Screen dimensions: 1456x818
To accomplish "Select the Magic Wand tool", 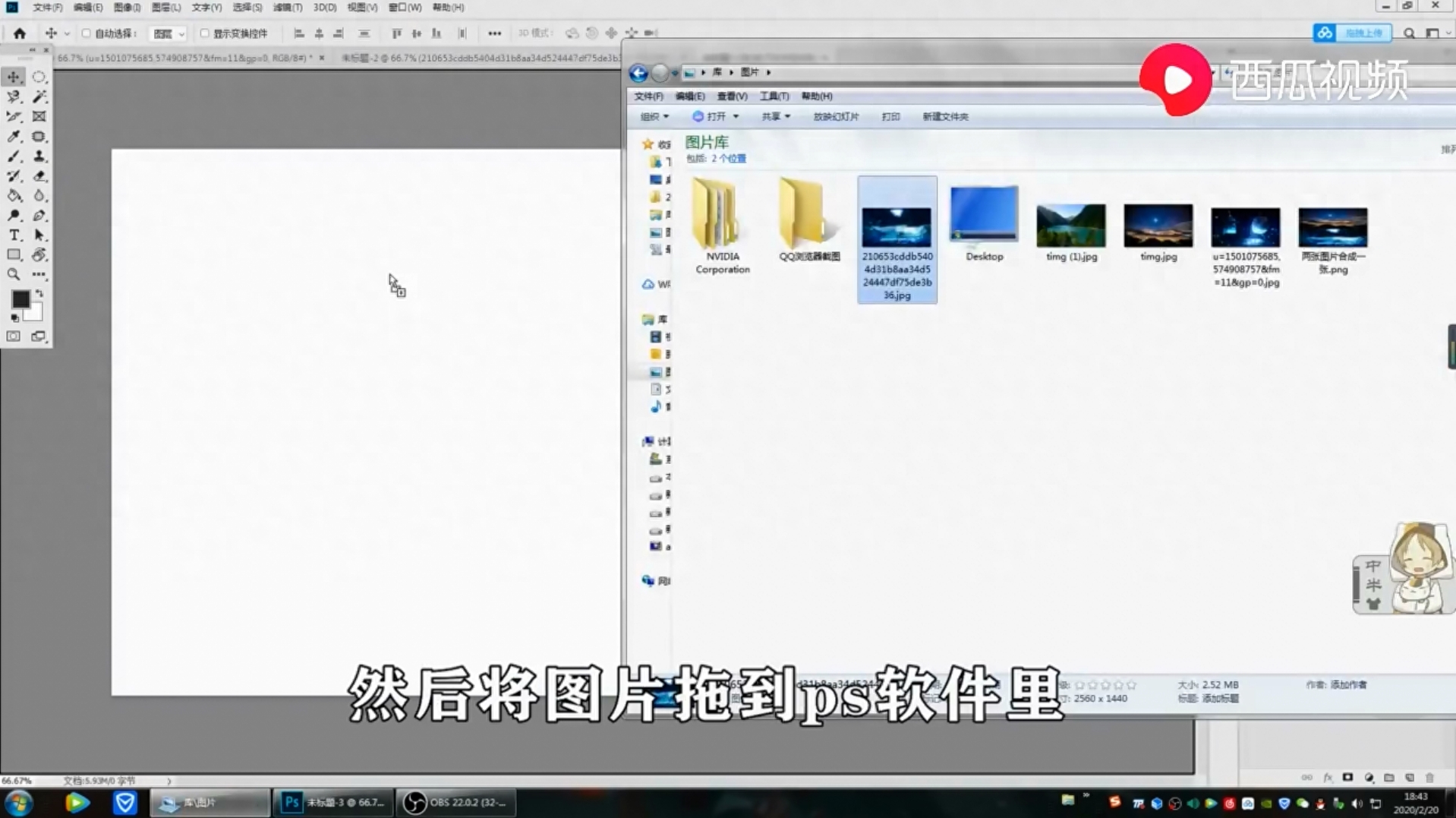I will point(39,96).
